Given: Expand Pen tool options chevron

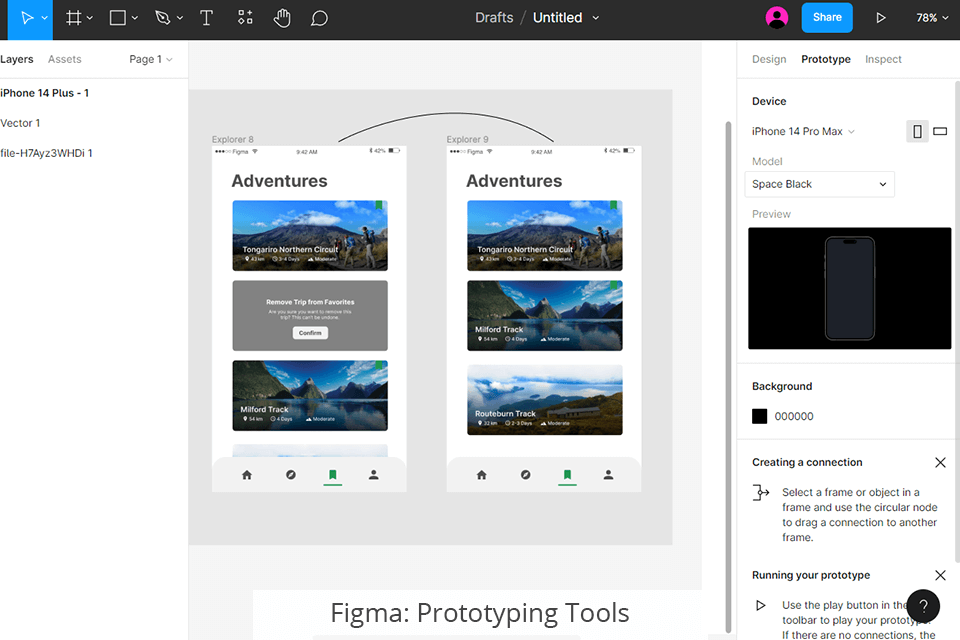Looking at the screenshot, I should tap(180, 18).
